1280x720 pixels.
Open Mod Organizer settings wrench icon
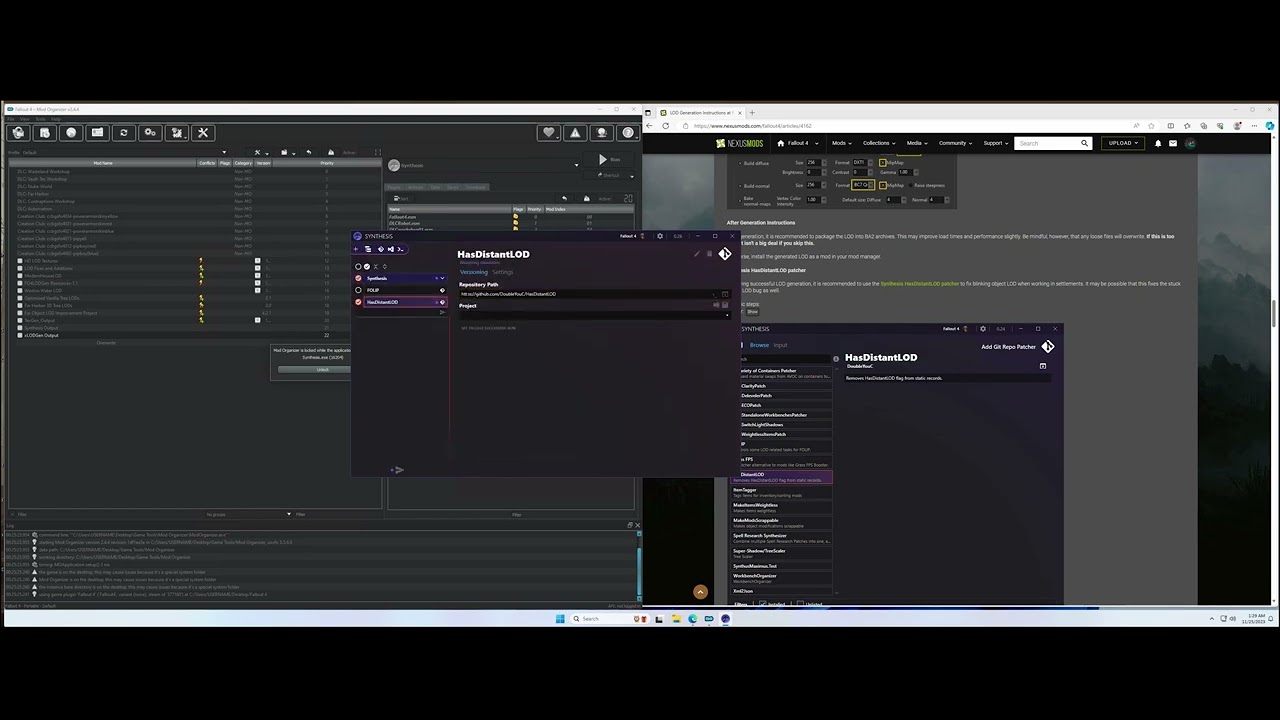[203, 132]
